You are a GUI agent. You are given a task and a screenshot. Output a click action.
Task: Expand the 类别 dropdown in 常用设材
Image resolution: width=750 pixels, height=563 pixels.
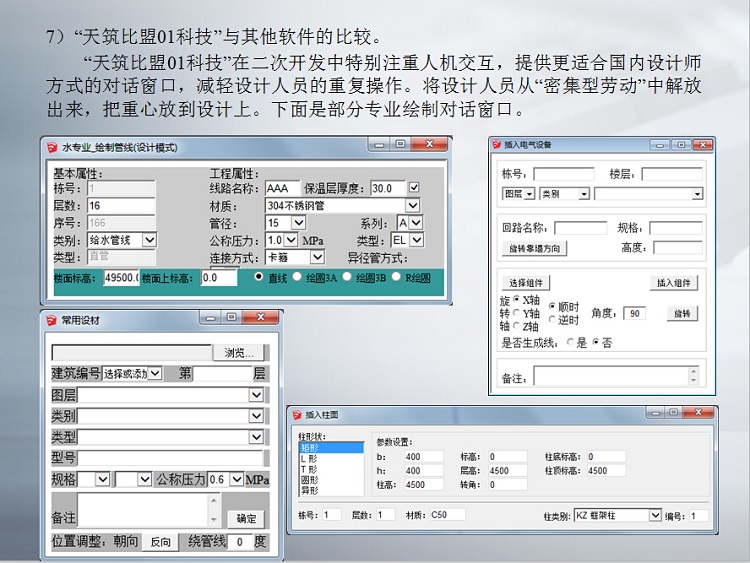point(256,416)
